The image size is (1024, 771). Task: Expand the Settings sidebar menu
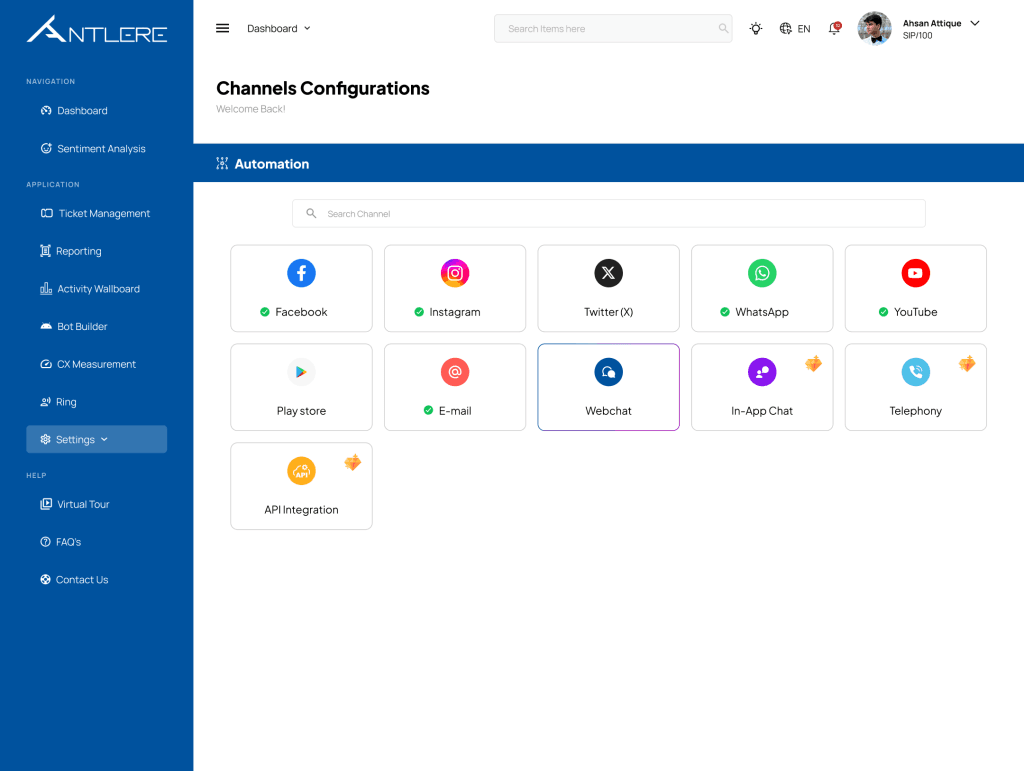97,439
